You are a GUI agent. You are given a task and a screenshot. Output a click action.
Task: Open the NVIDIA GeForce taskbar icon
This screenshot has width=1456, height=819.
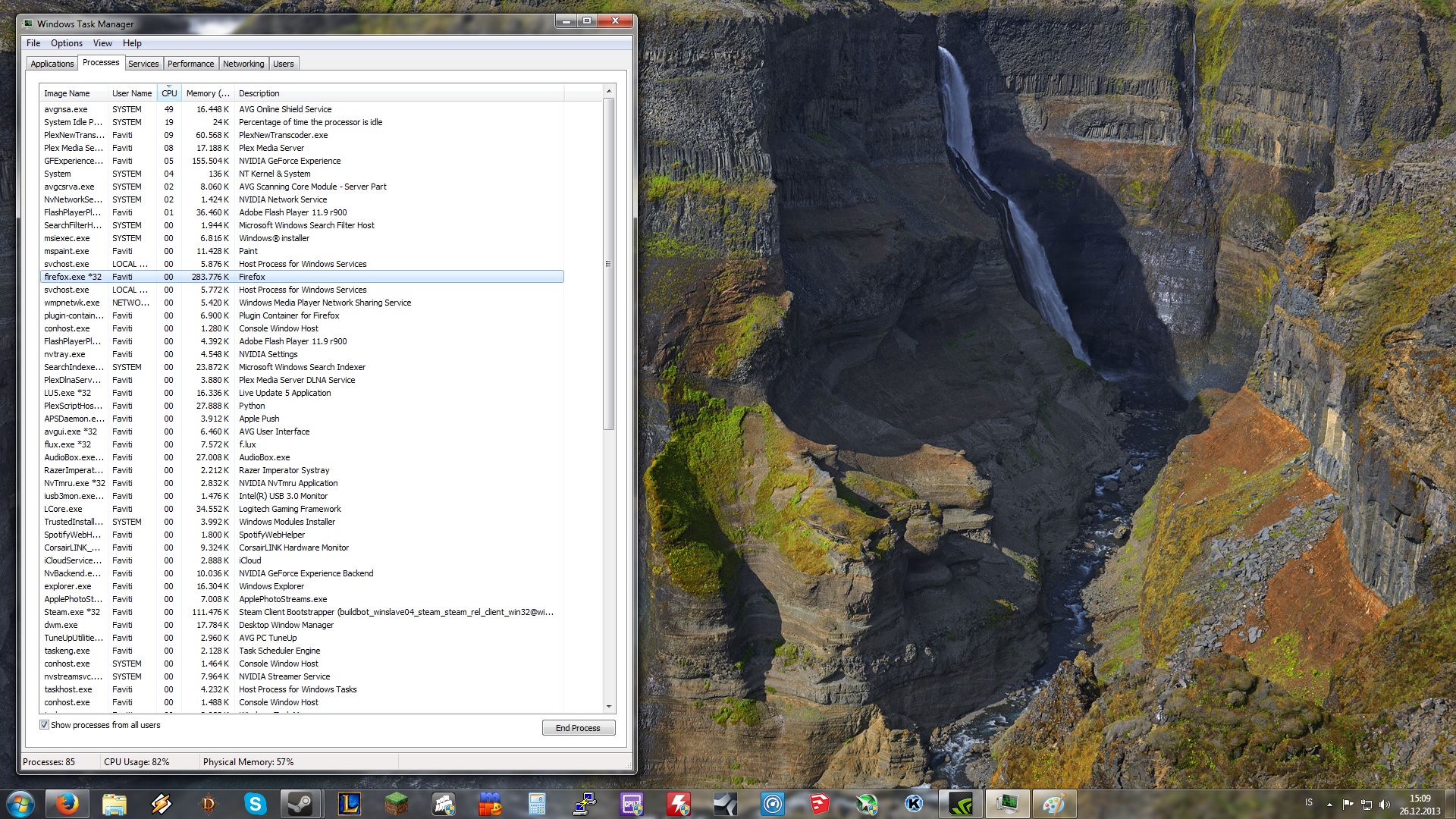click(960, 804)
